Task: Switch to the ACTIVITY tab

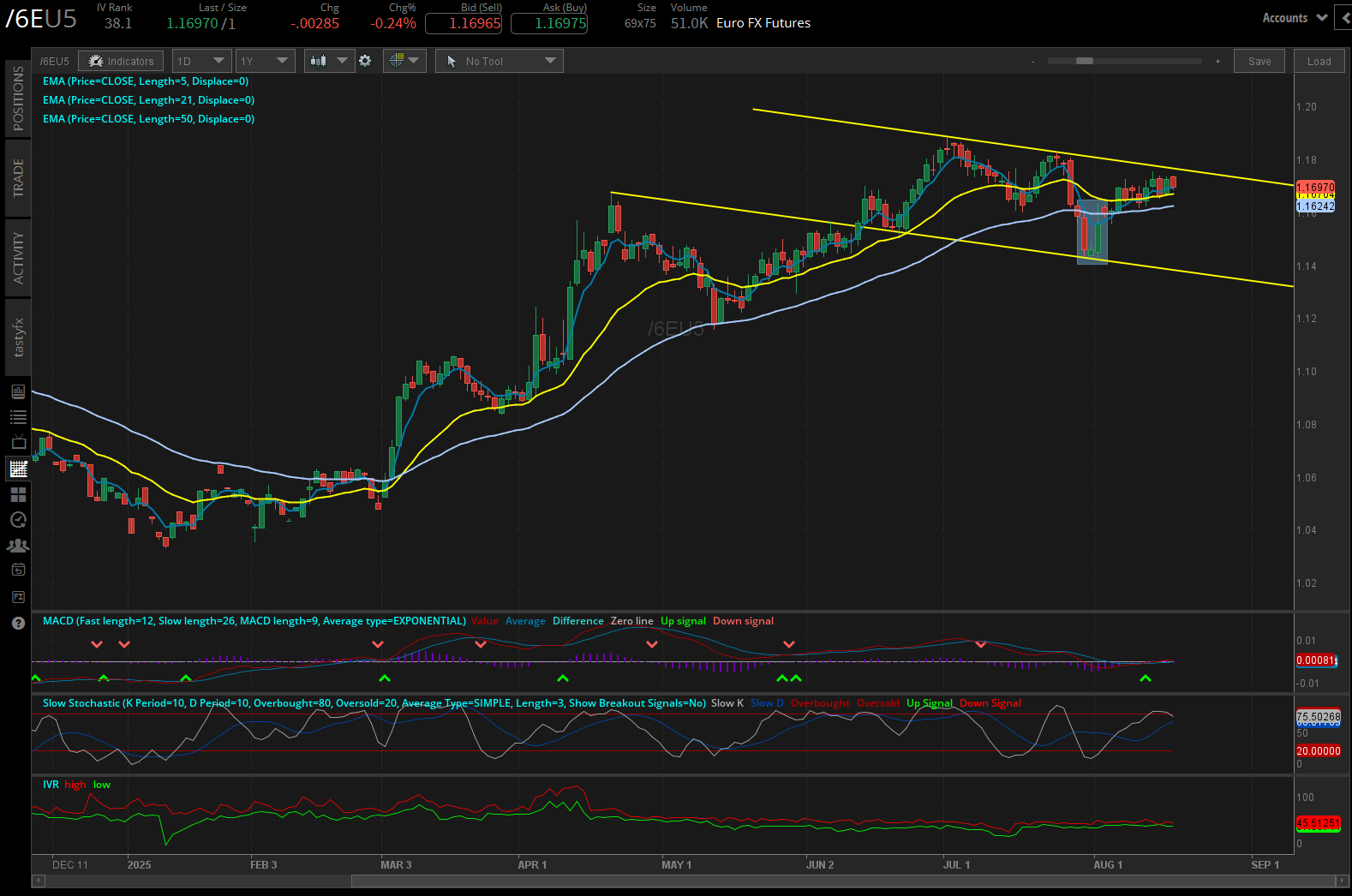Action: [x=18, y=258]
